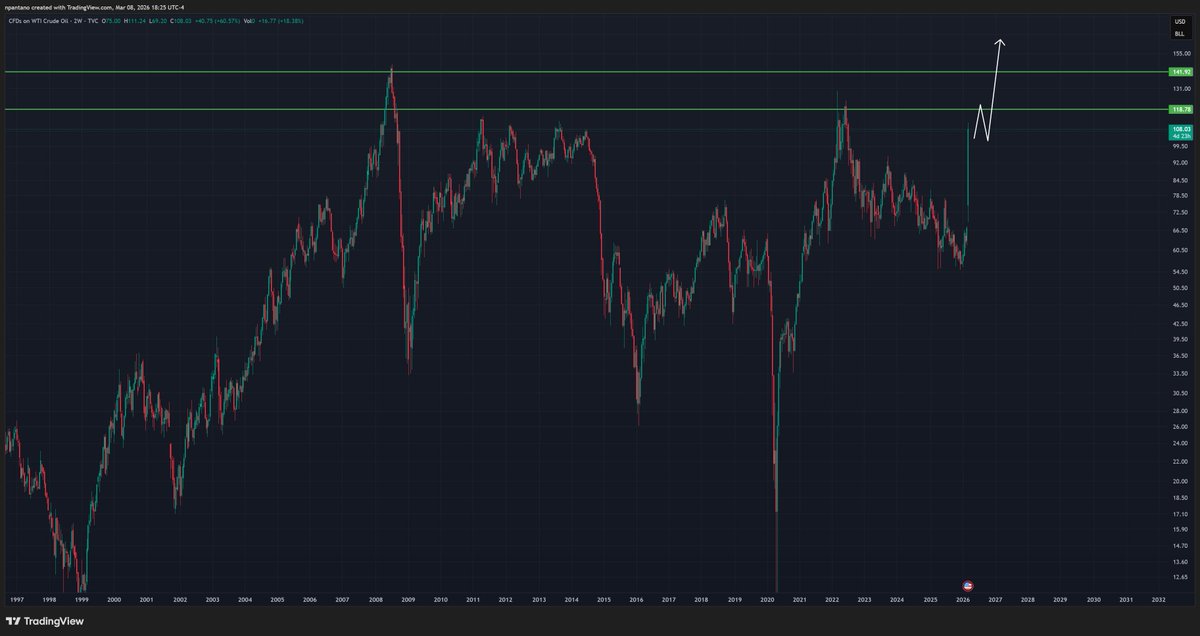This screenshot has width=1200, height=636.
Task: Click the 42.50 price axis label
Action: 1181,324
